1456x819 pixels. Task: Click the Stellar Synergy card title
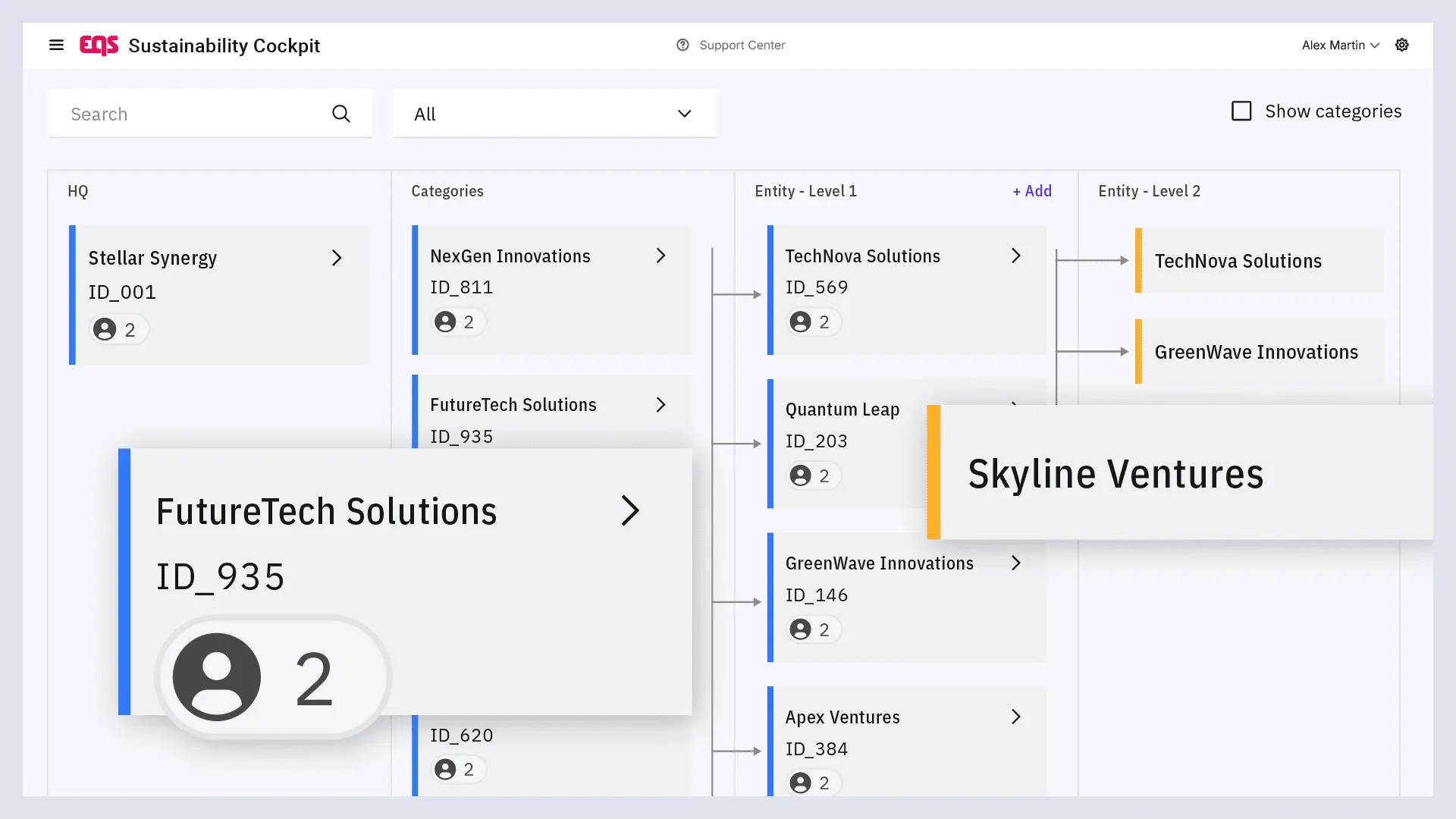(152, 258)
